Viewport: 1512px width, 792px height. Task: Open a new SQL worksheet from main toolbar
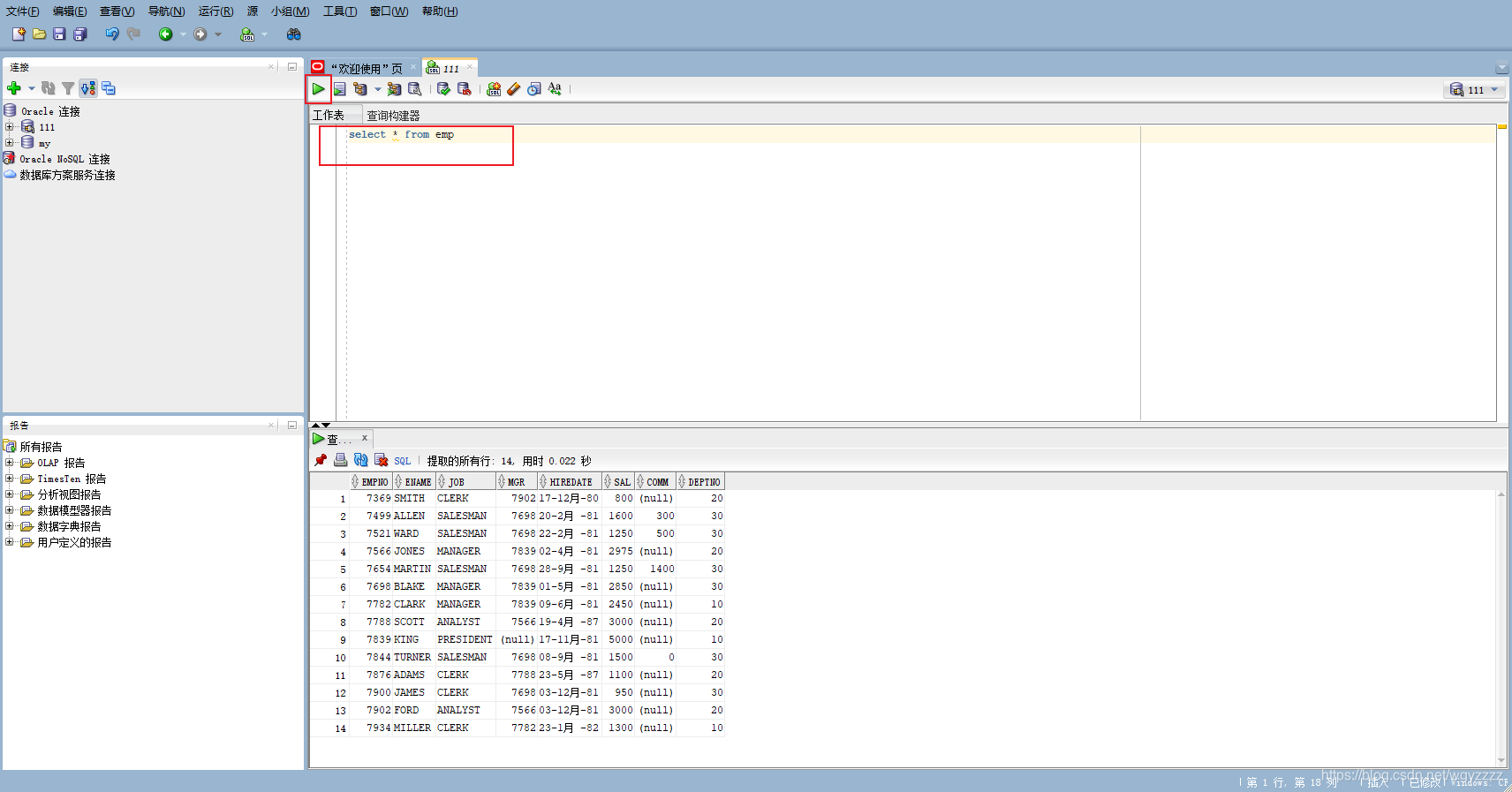click(247, 34)
